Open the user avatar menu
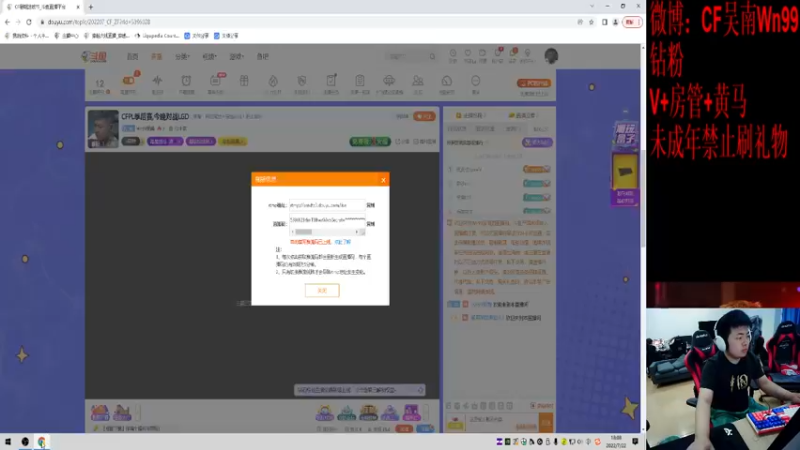Image resolution: width=800 pixels, height=450 pixels. pyautogui.click(x=551, y=56)
